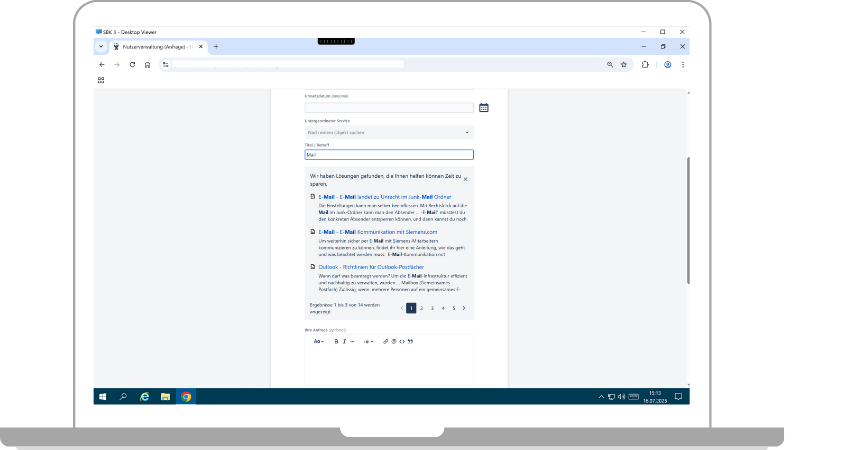850x450 pixels.
Task: Open the Chrome profile avatar
Action: [x=668, y=65]
